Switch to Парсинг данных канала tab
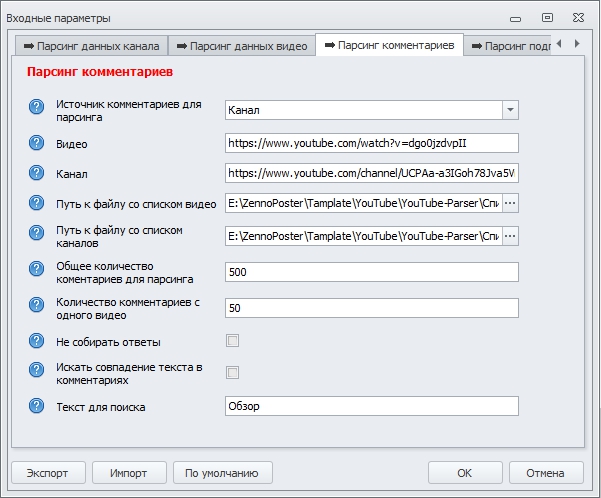Image resolution: width=601 pixels, height=498 pixels. [90, 46]
